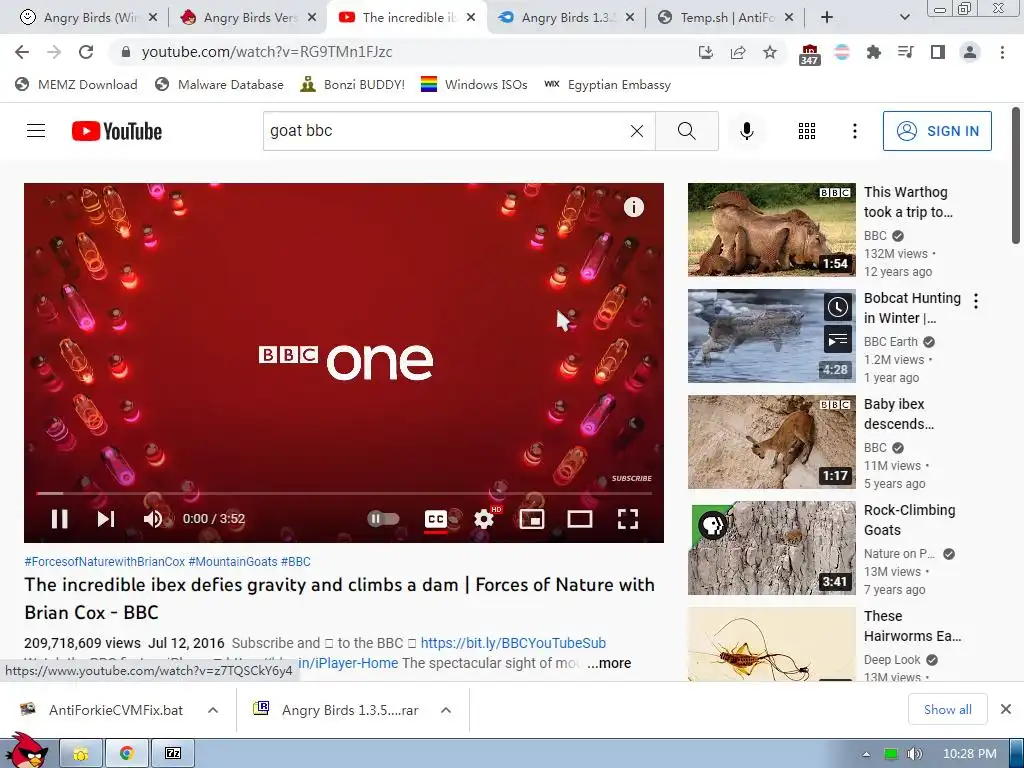Open 7-Zip in the taskbar
Image resolution: width=1024 pixels, height=768 pixels.
click(173, 754)
